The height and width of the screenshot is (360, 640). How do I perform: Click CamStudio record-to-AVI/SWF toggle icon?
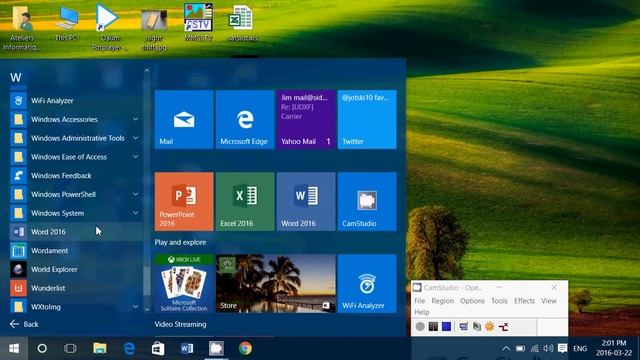point(477,327)
